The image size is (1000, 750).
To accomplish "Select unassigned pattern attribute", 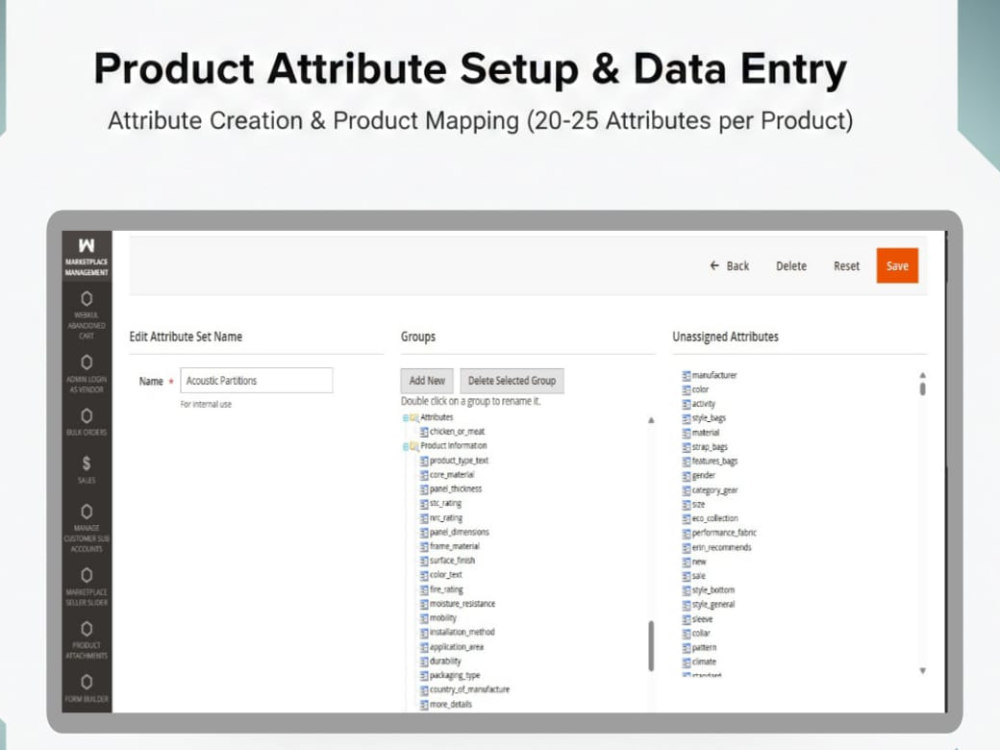I will (x=700, y=647).
